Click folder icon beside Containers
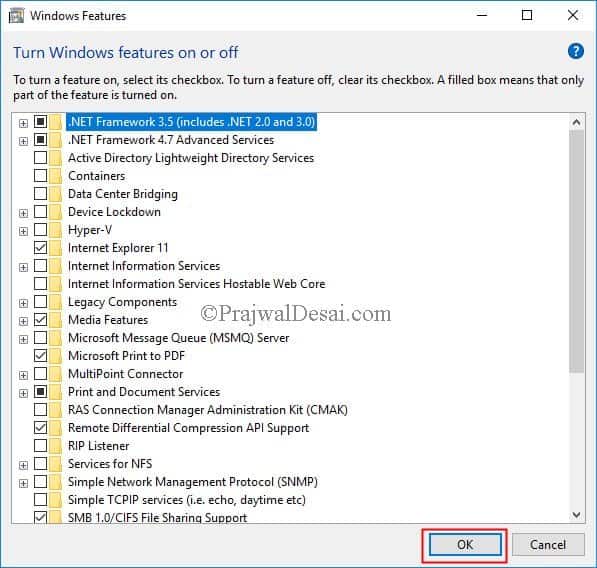This screenshot has height=568, width=597. click(x=55, y=176)
